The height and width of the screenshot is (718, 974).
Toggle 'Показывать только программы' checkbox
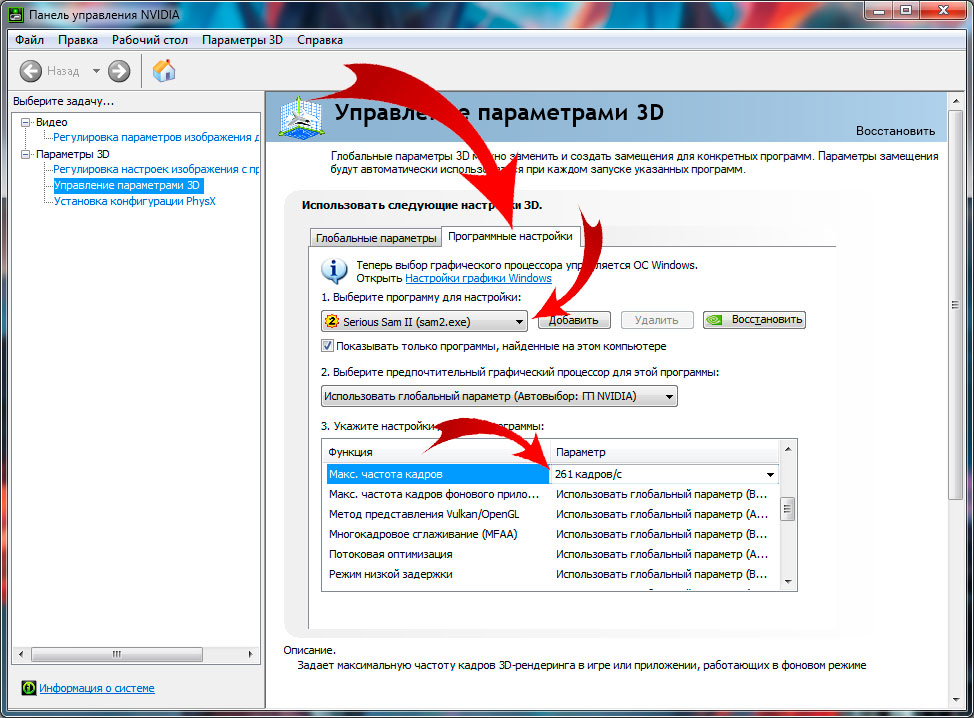tap(328, 346)
